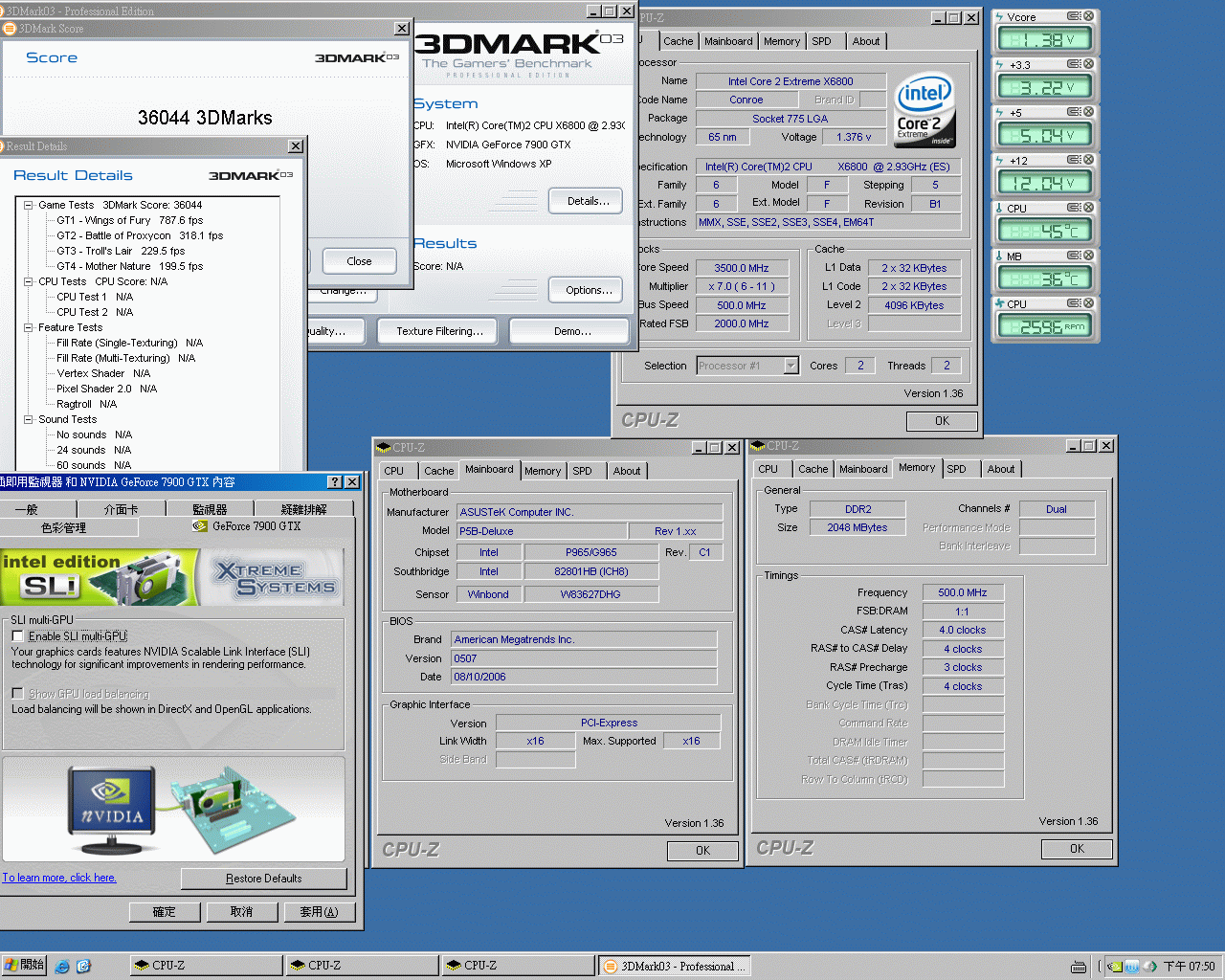The width and height of the screenshot is (1225, 980).
Task: Switch to 3DMark03 - Professional taskbar button
Action: [x=675, y=966]
